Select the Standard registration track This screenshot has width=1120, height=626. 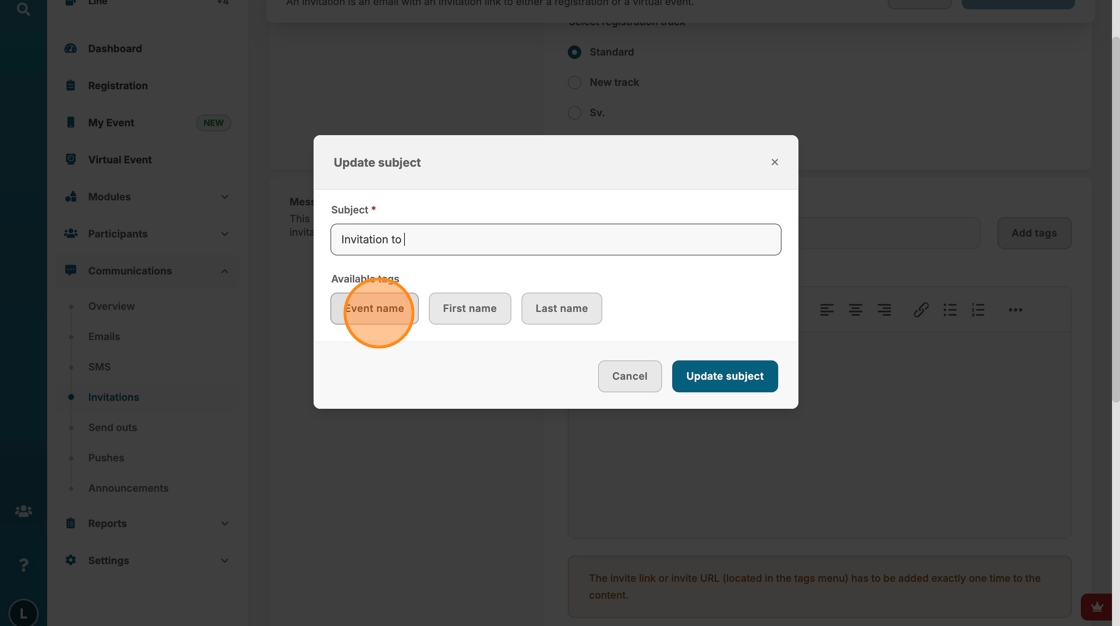[x=574, y=52]
